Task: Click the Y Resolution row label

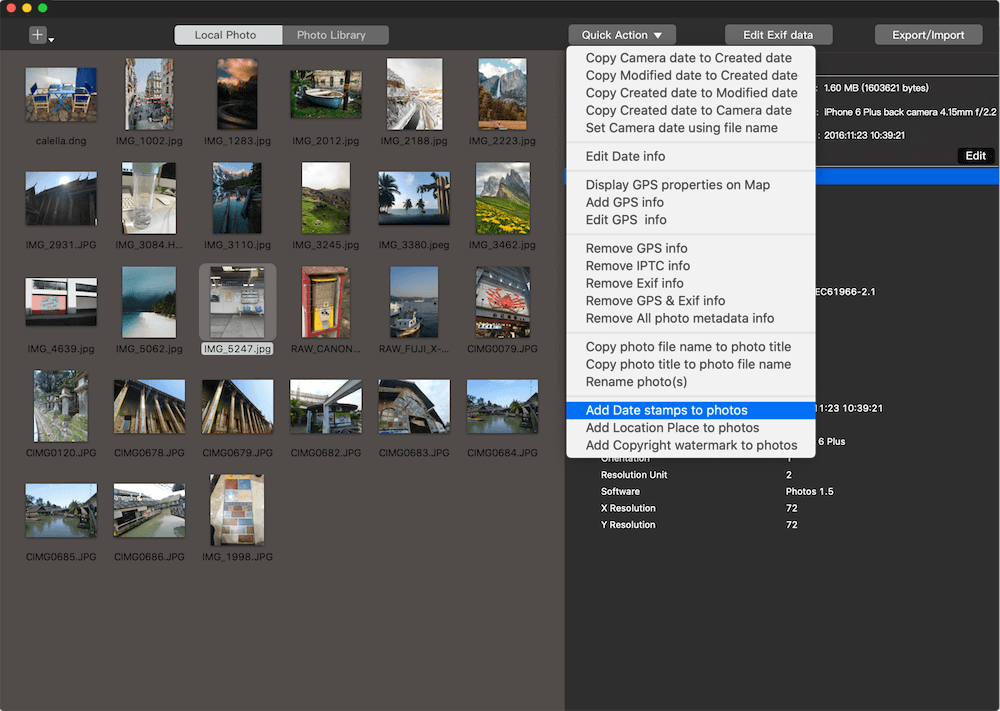Action: [x=628, y=525]
